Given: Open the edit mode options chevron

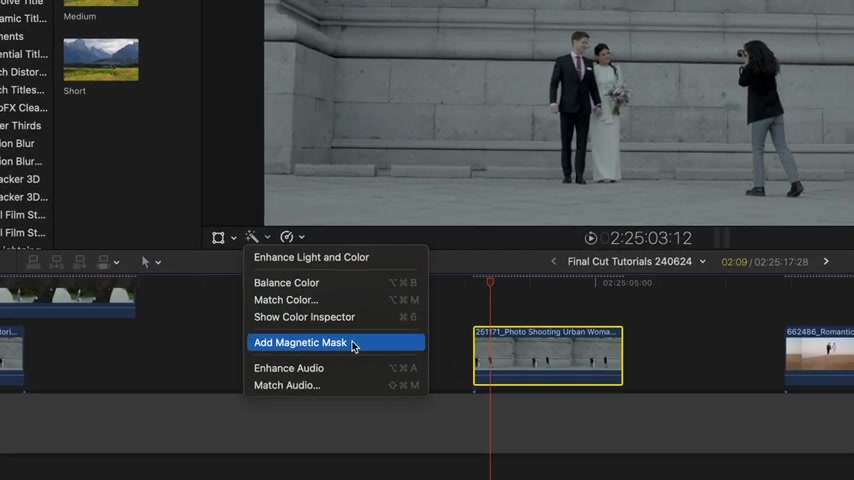Looking at the screenshot, I should coord(117,263).
